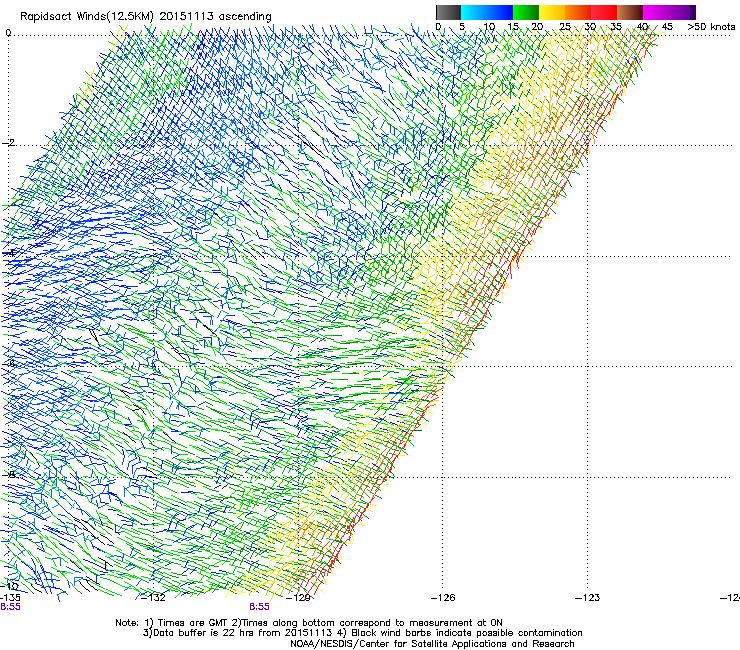Click latitude axis label '0'
This screenshot has height=650, width=740.
click(x=8, y=33)
